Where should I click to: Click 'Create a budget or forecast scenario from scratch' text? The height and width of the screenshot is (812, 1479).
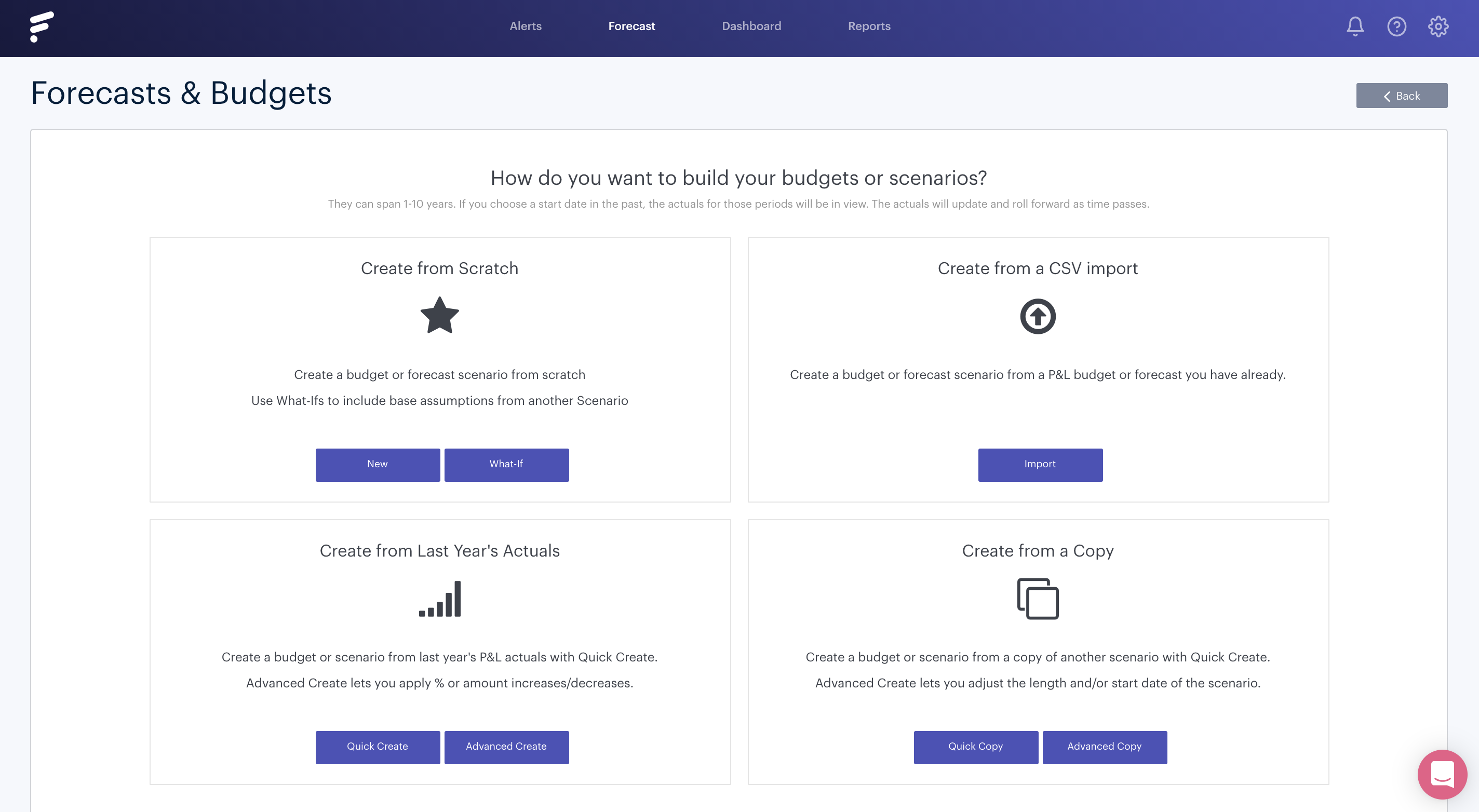pos(440,375)
